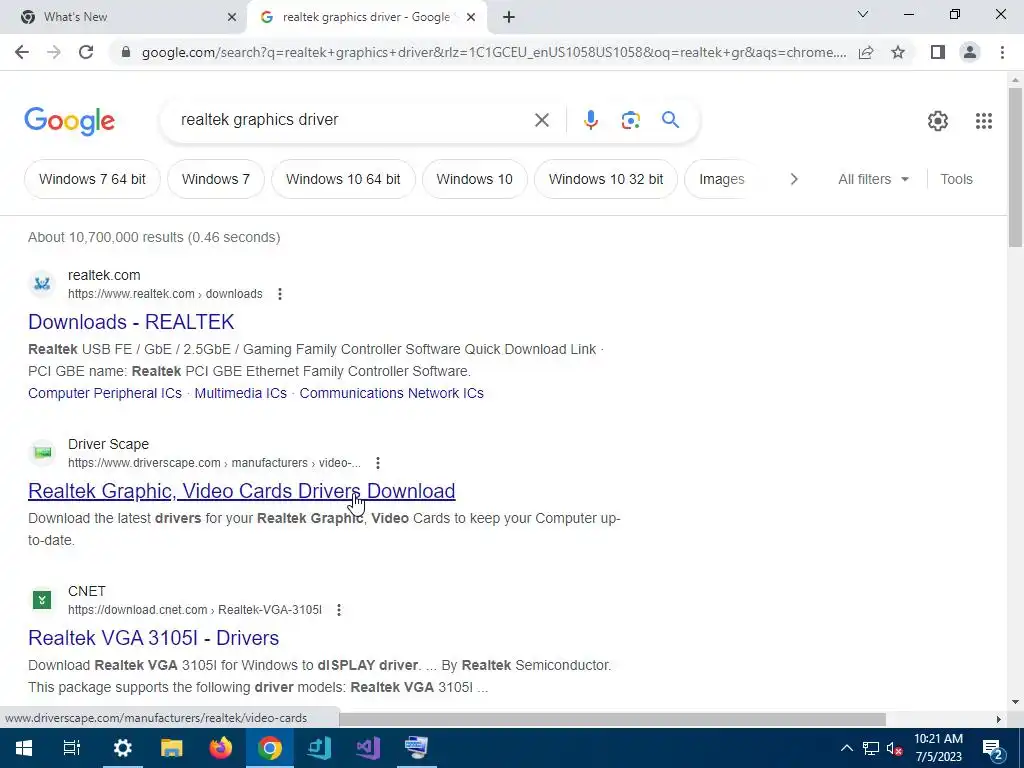The height and width of the screenshot is (768, 1024).
Task: Share this page from address bar
Action: point(866,52)
